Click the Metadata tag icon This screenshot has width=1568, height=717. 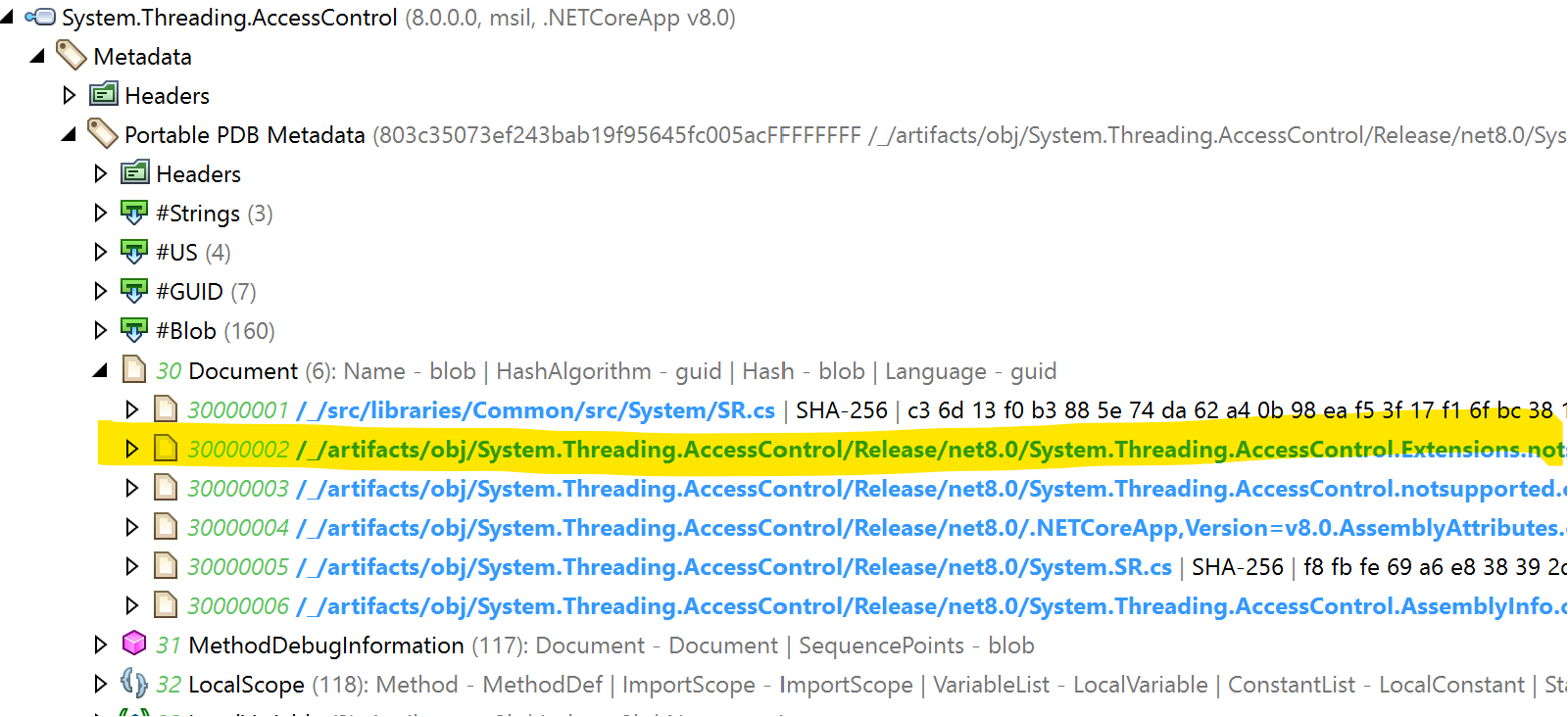tap(72, 56)
